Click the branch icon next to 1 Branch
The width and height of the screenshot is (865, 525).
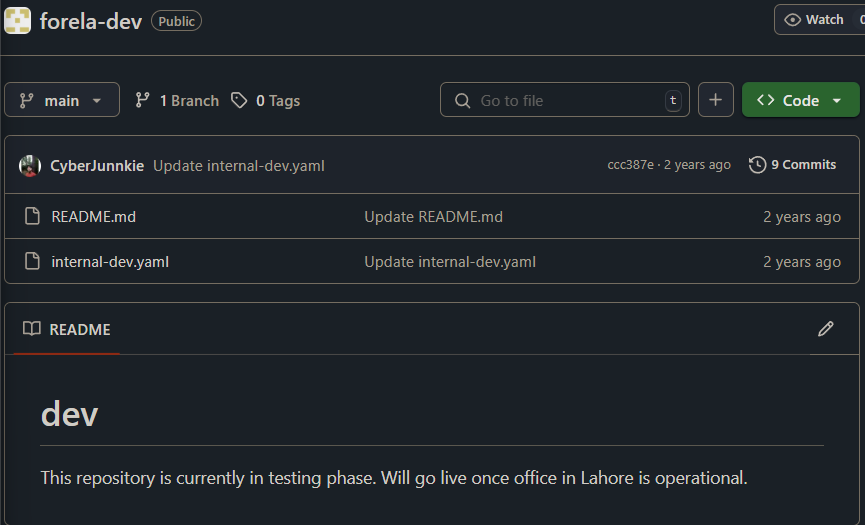tap(143, 100)
